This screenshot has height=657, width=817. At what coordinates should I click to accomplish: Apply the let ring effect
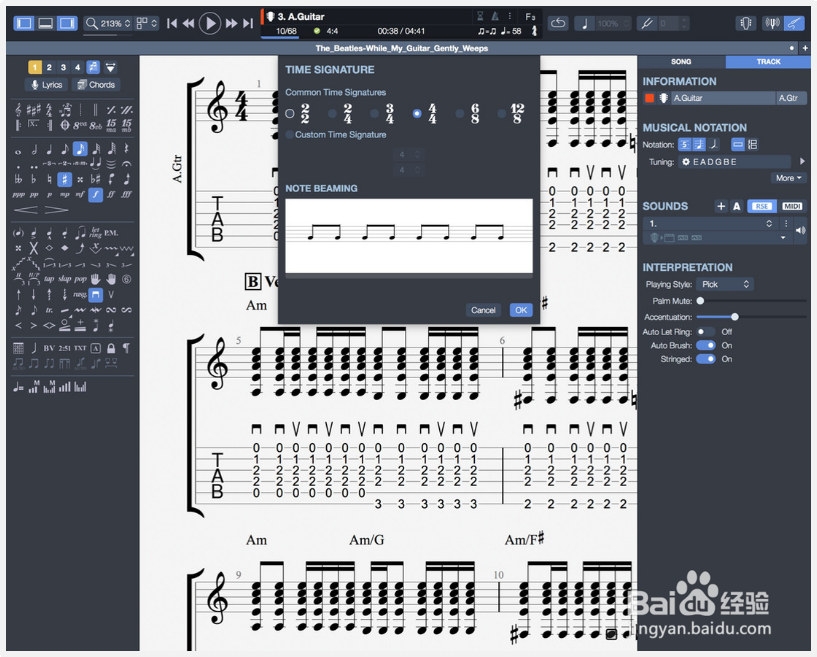[95, 232]
